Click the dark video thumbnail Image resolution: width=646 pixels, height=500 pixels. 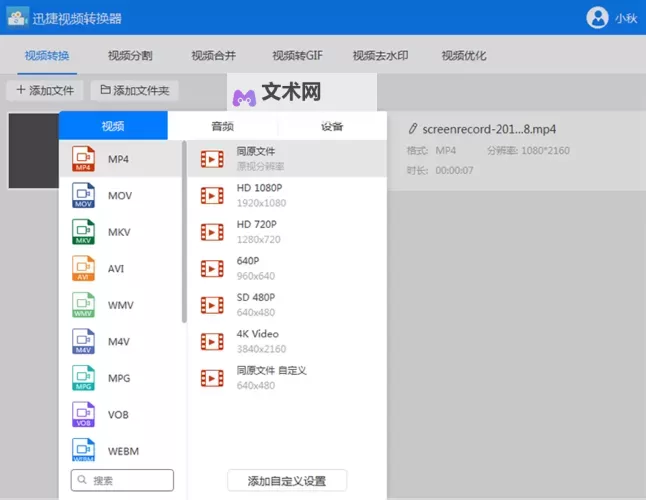tap(34, 151)
